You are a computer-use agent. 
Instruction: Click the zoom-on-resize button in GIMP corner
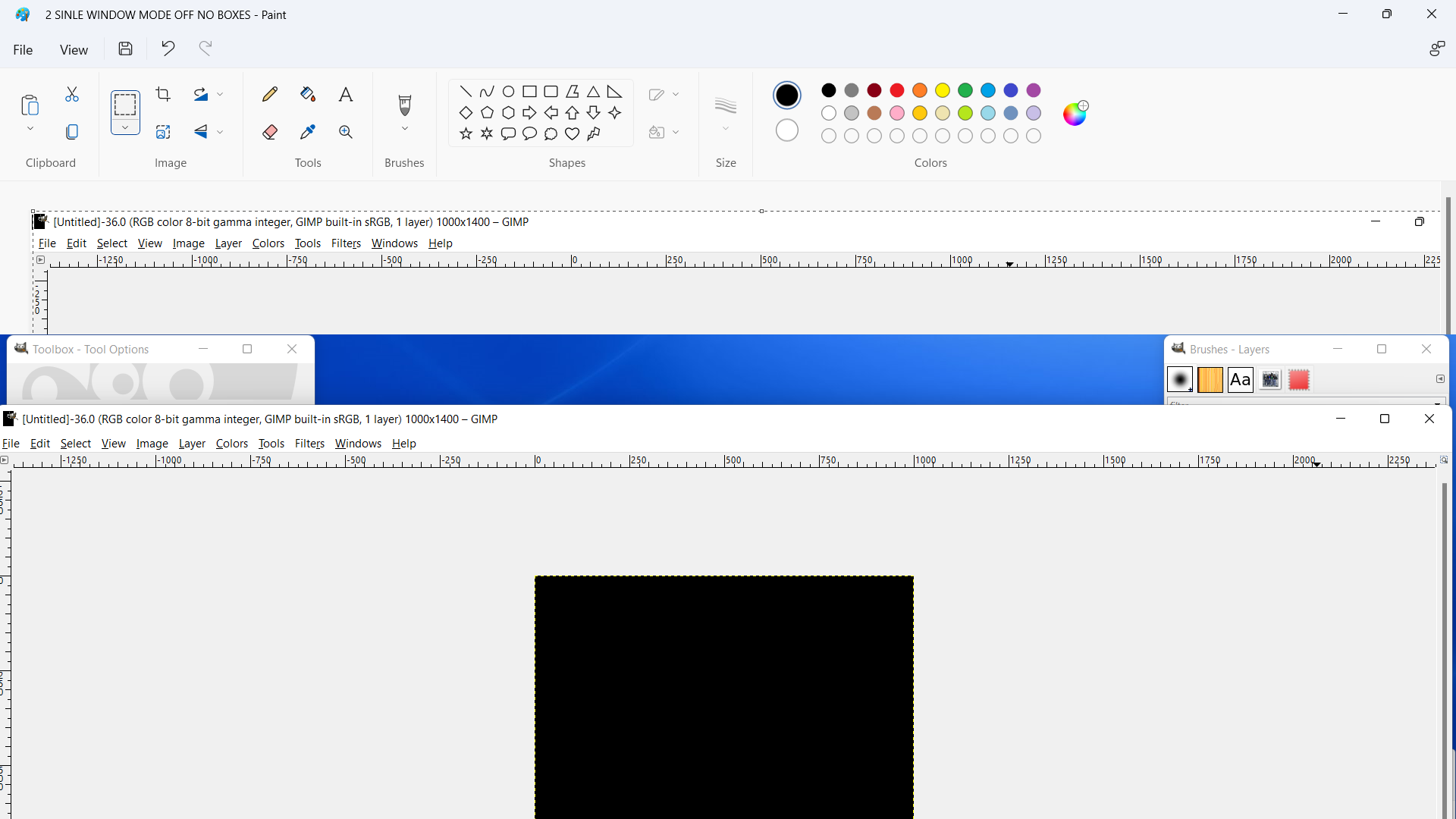(1444, 460)
